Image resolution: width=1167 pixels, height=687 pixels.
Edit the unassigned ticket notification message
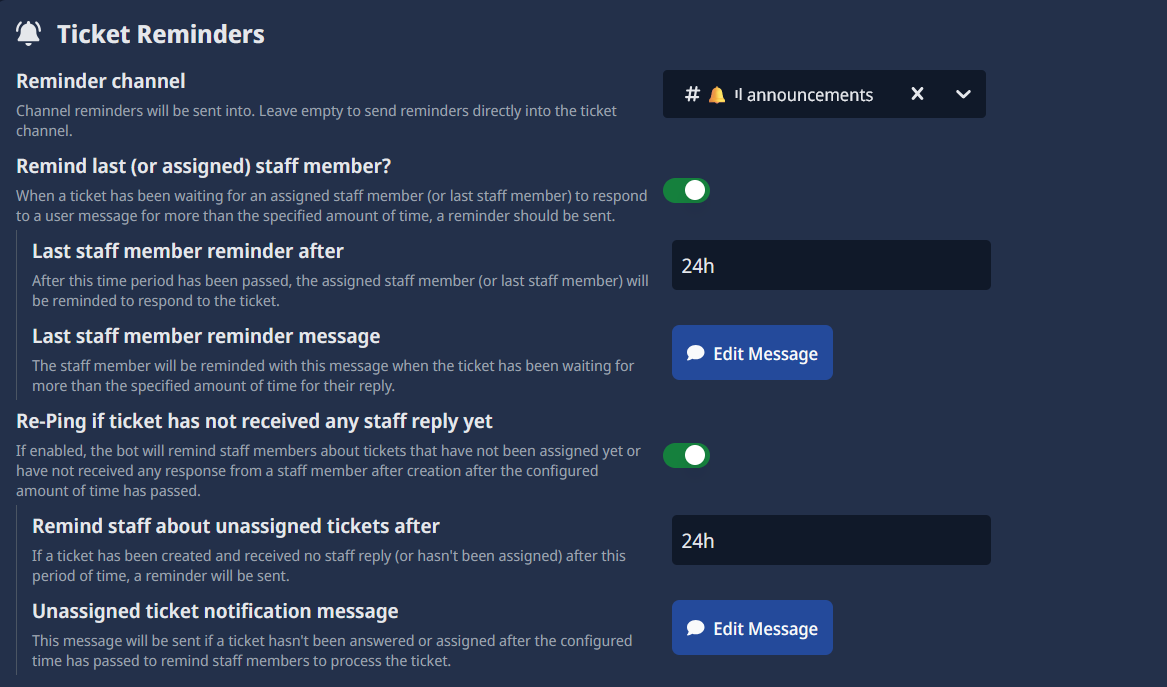pyautogui.click(x=752, y=627)
